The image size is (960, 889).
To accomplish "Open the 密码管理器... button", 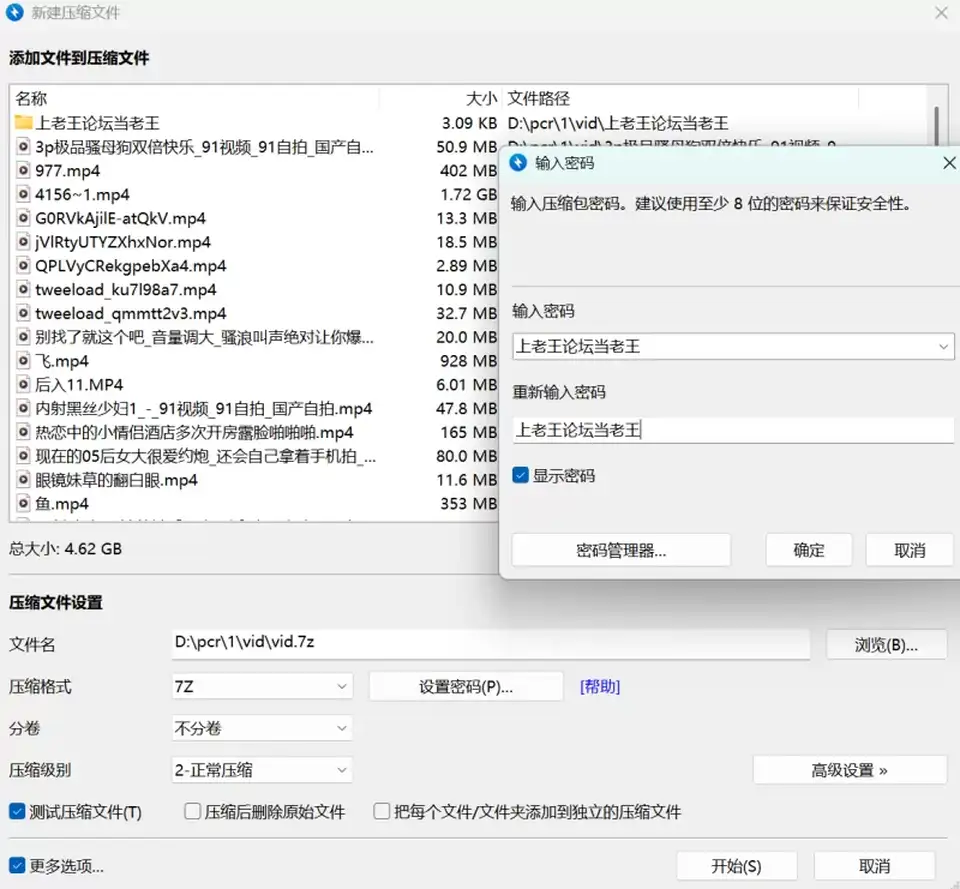I will pyautogui.click(x=621, y=550).
